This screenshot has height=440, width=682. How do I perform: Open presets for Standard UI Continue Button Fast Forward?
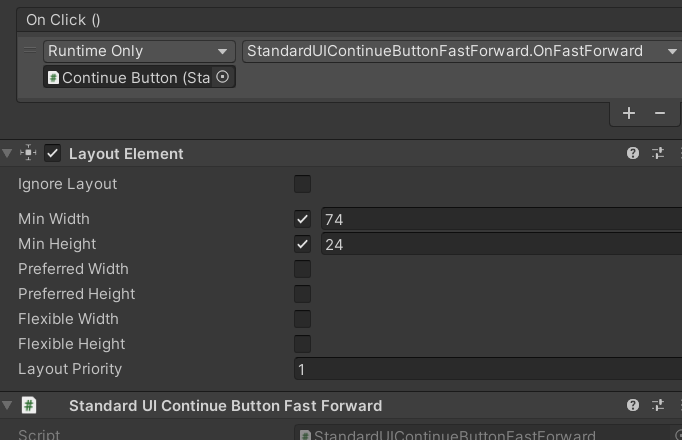coord(658,405)
